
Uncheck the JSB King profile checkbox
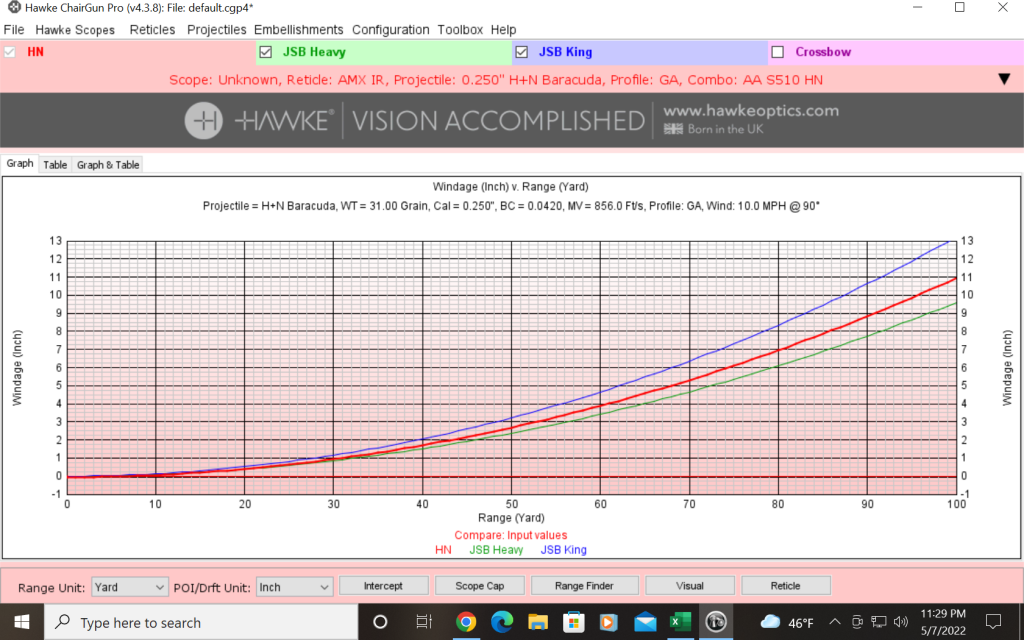(521, 52)
